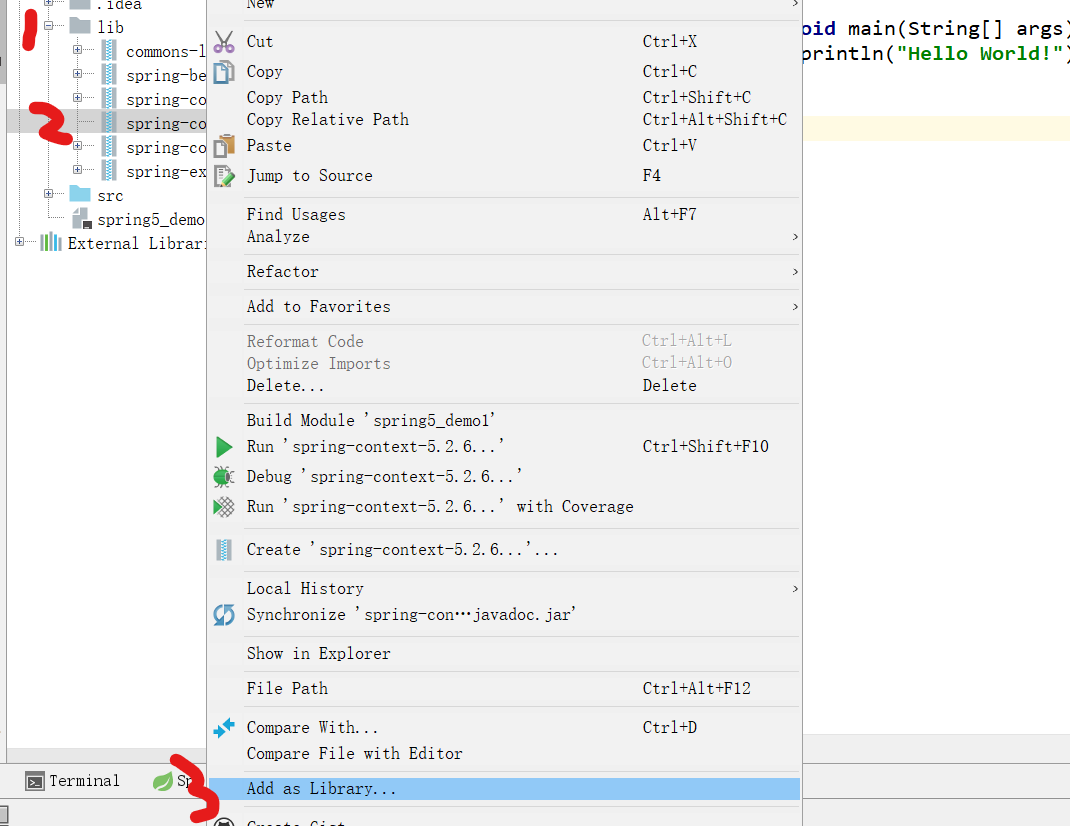Screen dimensions: 1070x826
Task: Click the Synchronize refresh icon
Action: (x=224, y=615)
